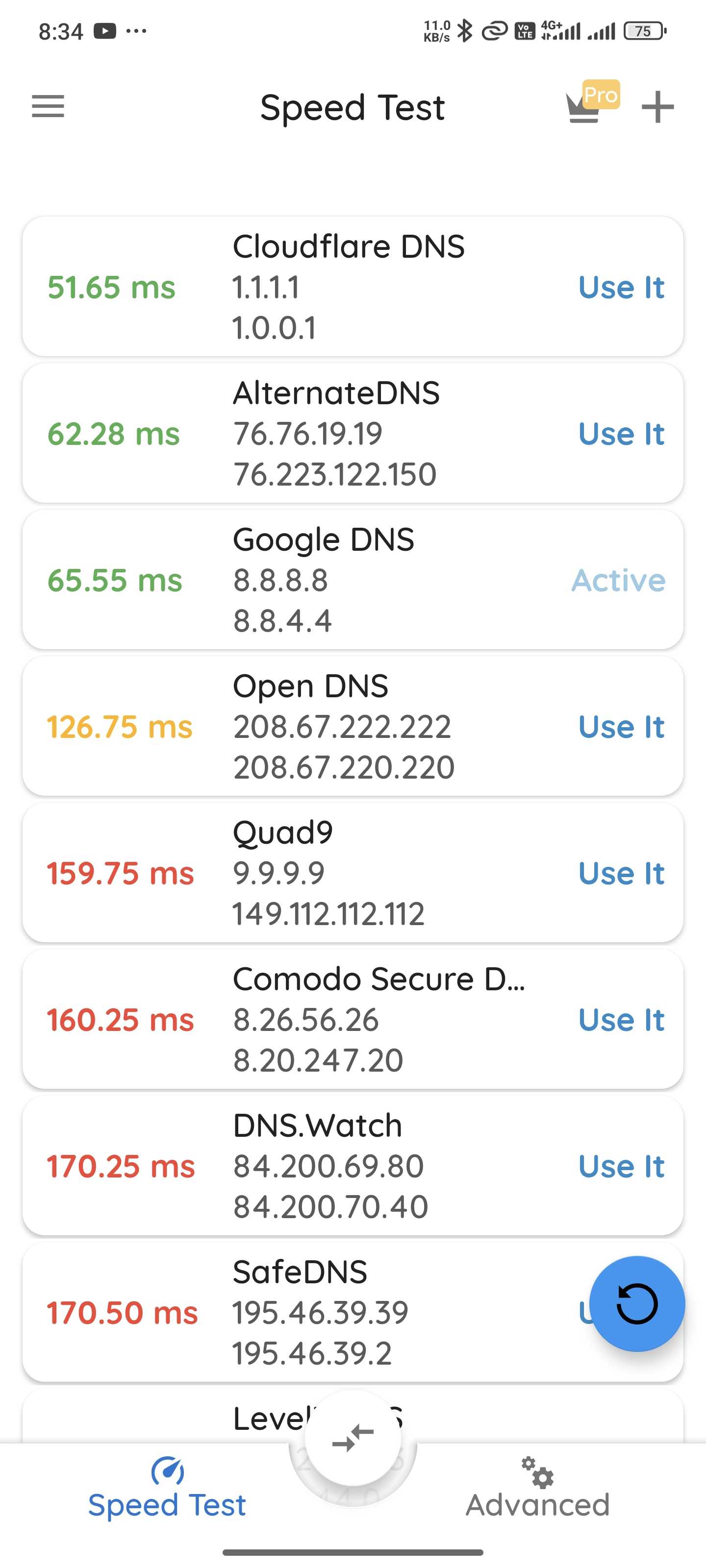Use It for AlternateDNS
Image resolution: width=706 pixels, height=1568 pixels.
click(621, 434)
